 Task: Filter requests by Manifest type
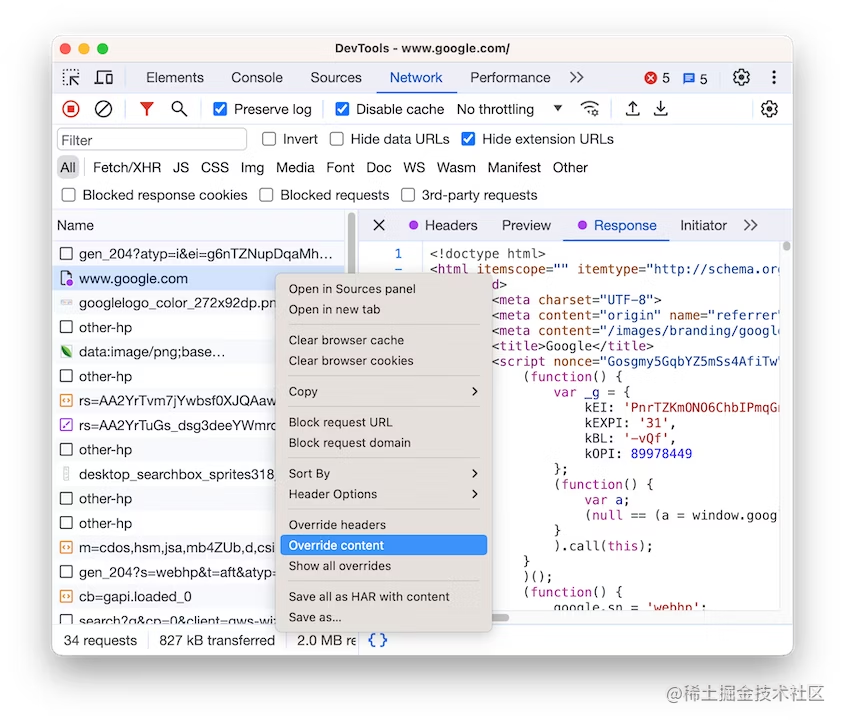(514, 168)
